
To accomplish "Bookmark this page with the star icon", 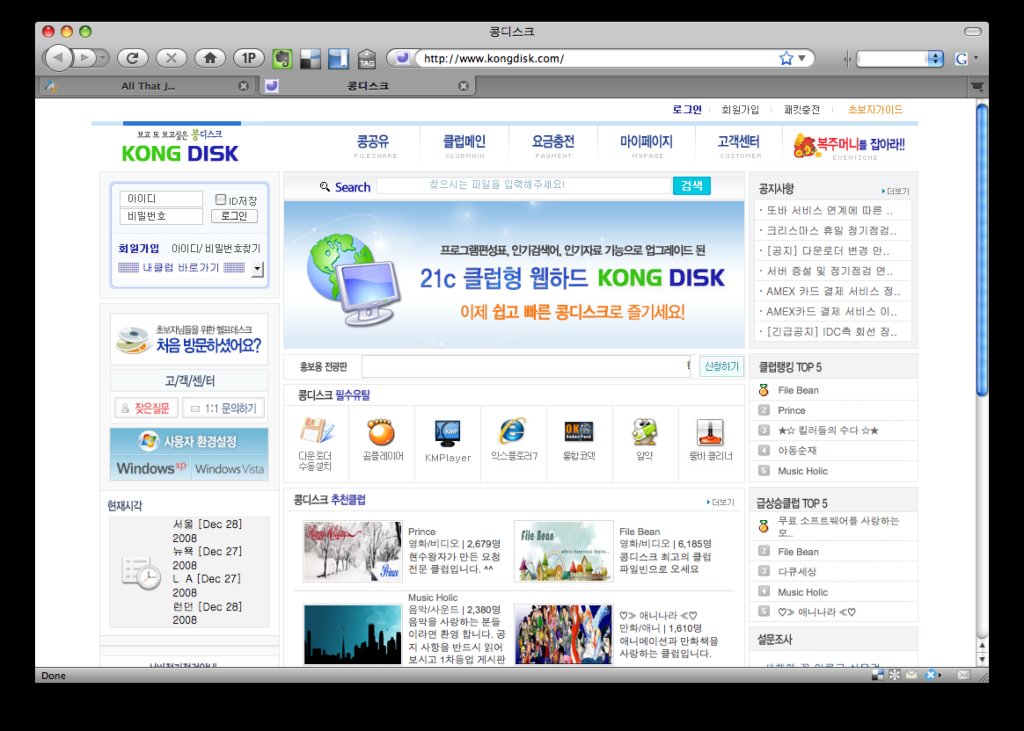I will [786, 58].
